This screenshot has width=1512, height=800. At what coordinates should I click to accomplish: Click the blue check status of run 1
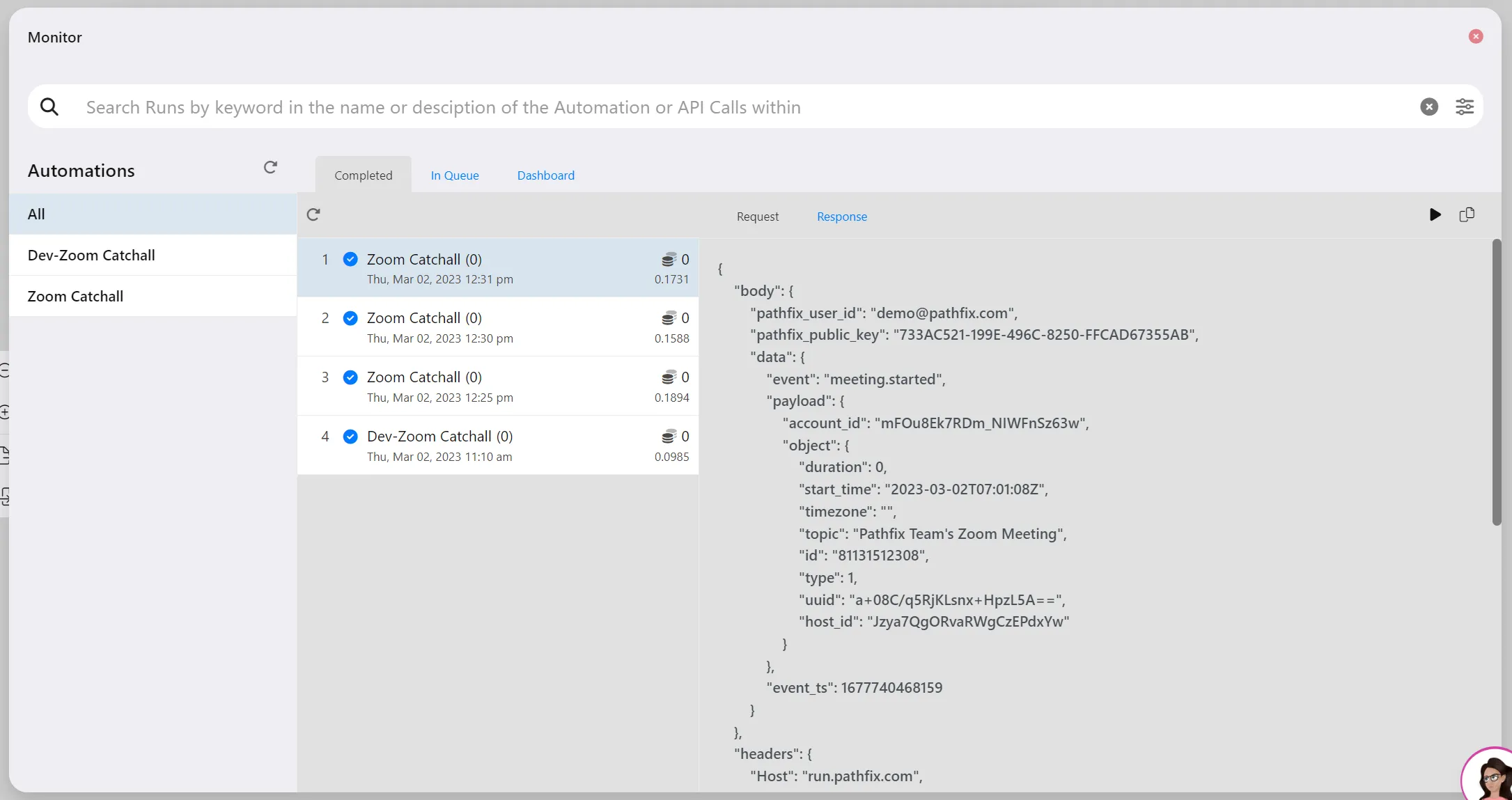350,260
